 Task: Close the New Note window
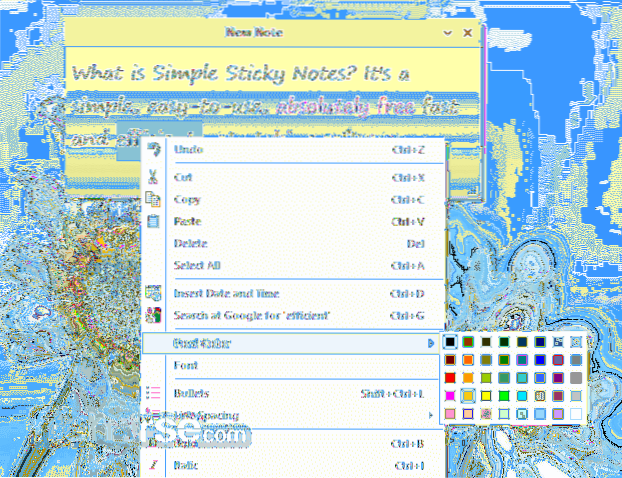tap(468, 32)
